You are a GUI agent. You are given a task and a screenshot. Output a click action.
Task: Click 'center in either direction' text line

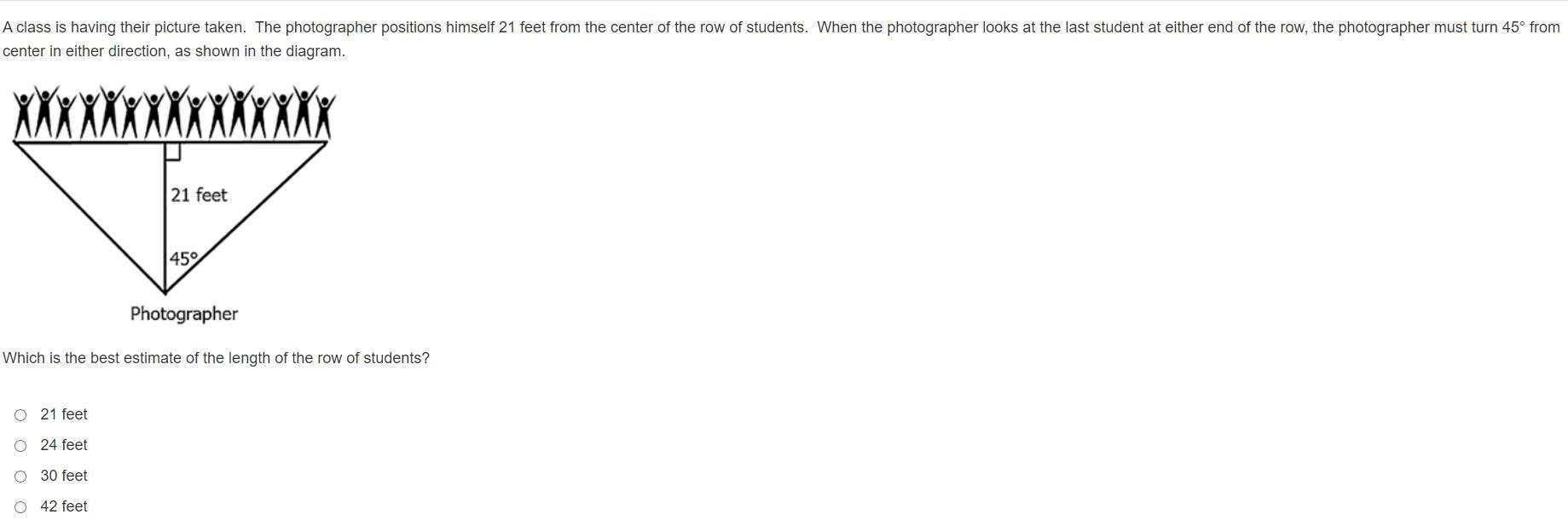click(x=174, y=51)
